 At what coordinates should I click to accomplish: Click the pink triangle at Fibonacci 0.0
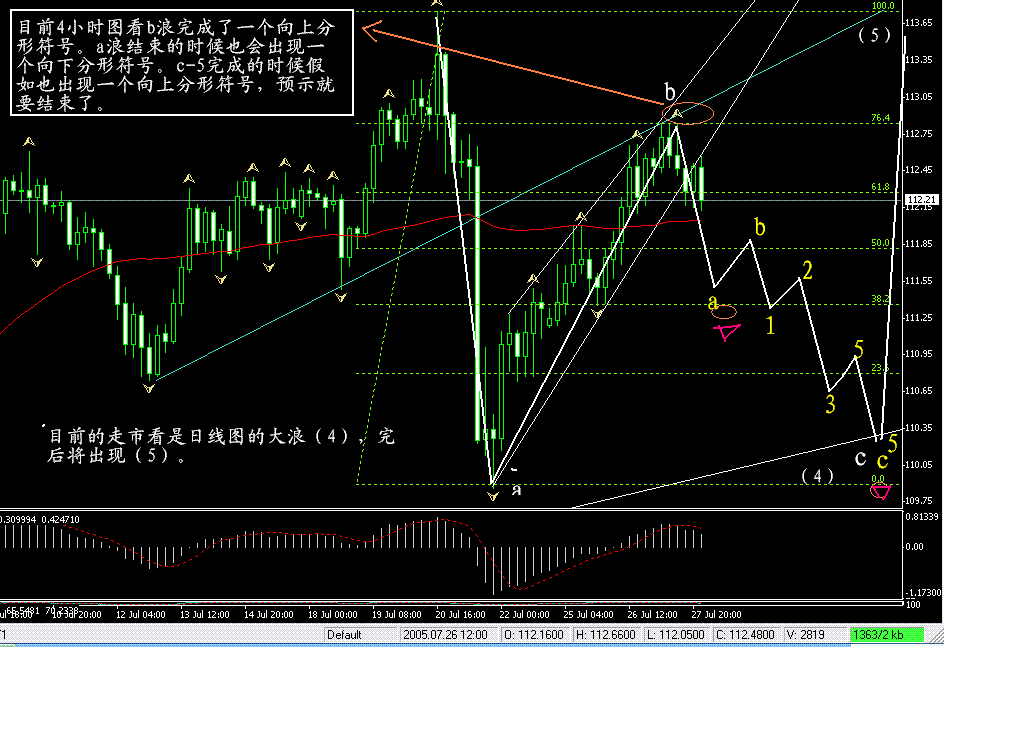[880, 492]
